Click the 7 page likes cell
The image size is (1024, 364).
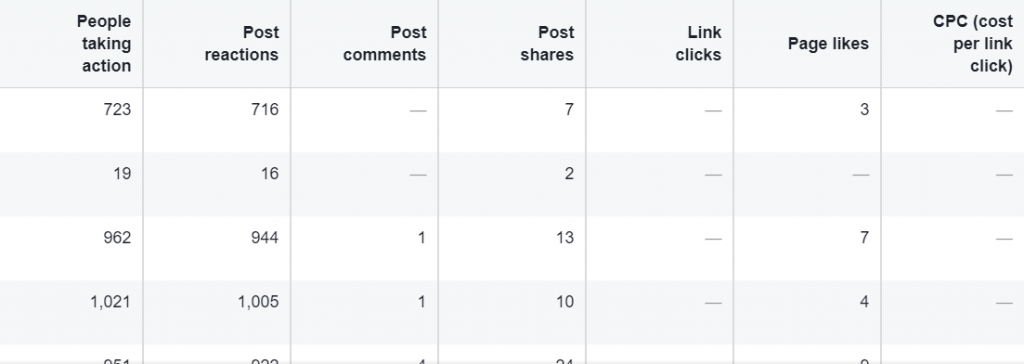click(x=865, y=237)
